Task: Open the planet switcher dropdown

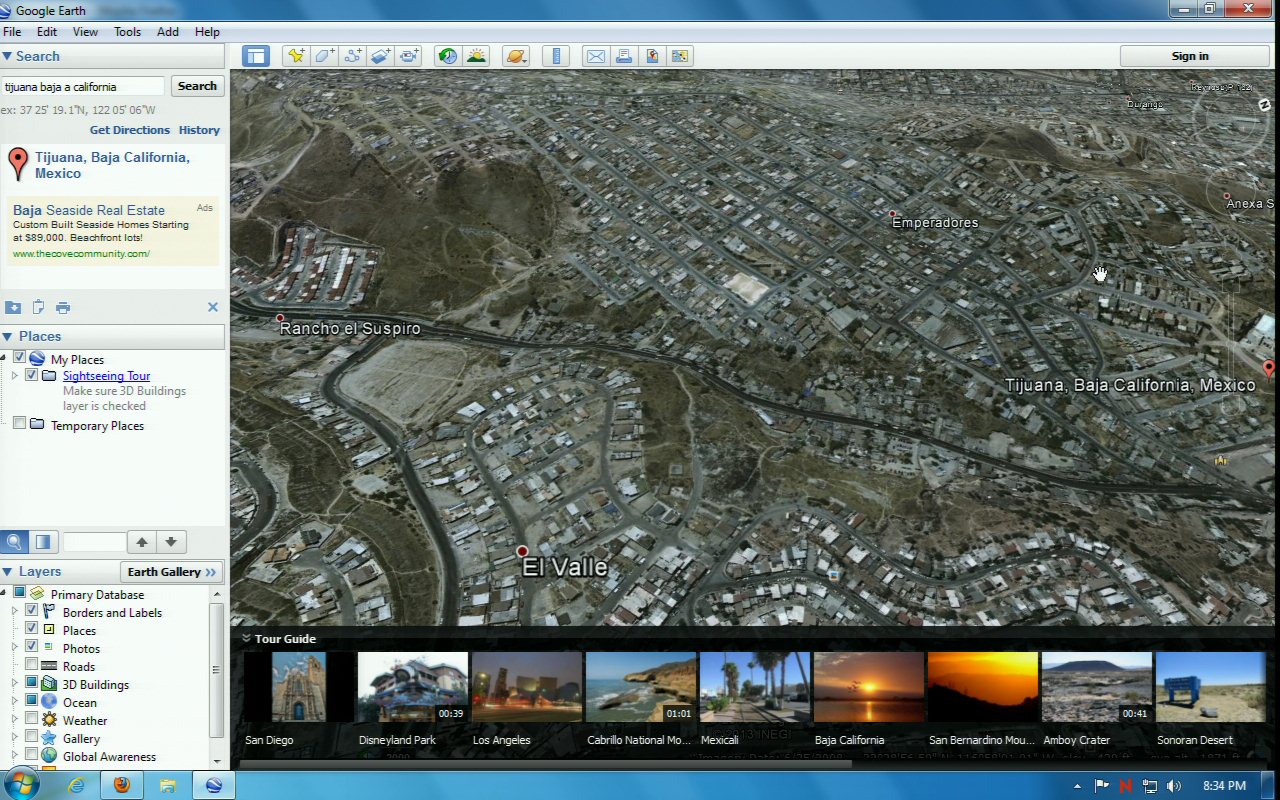Action: (516, 56)
